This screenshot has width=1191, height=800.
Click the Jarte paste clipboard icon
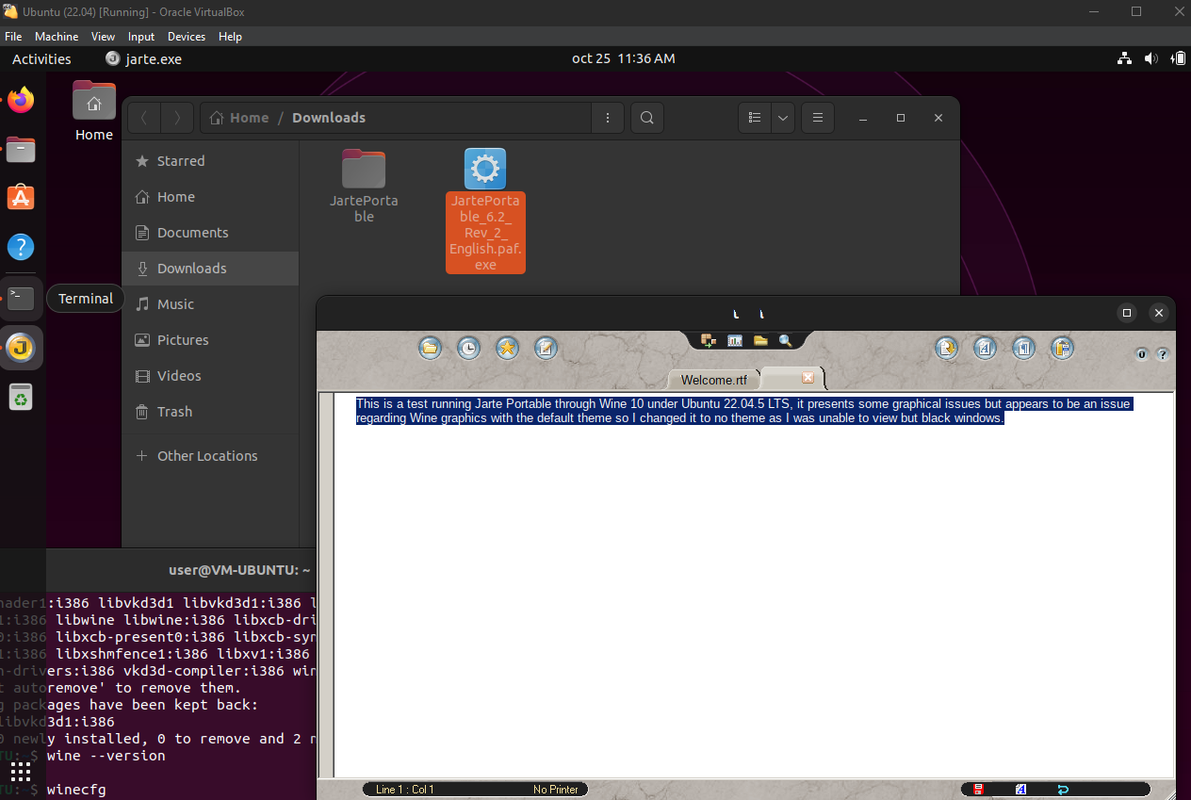click(x=1062, y=348)
